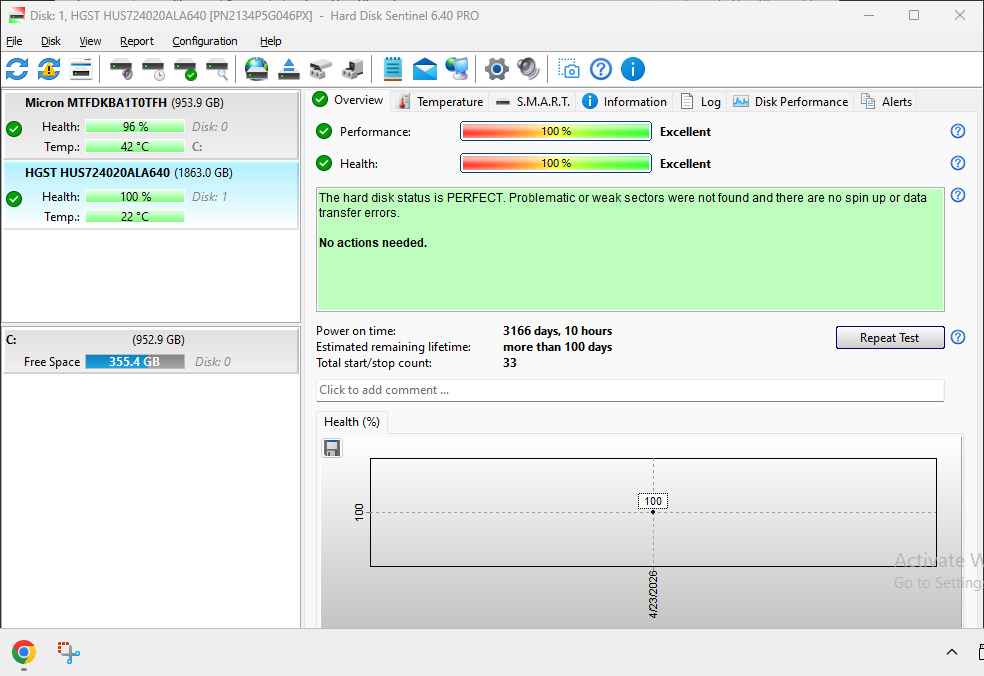Switch to the Alerts tab
The image size is (984, 676).
click(x=886, y=102)
